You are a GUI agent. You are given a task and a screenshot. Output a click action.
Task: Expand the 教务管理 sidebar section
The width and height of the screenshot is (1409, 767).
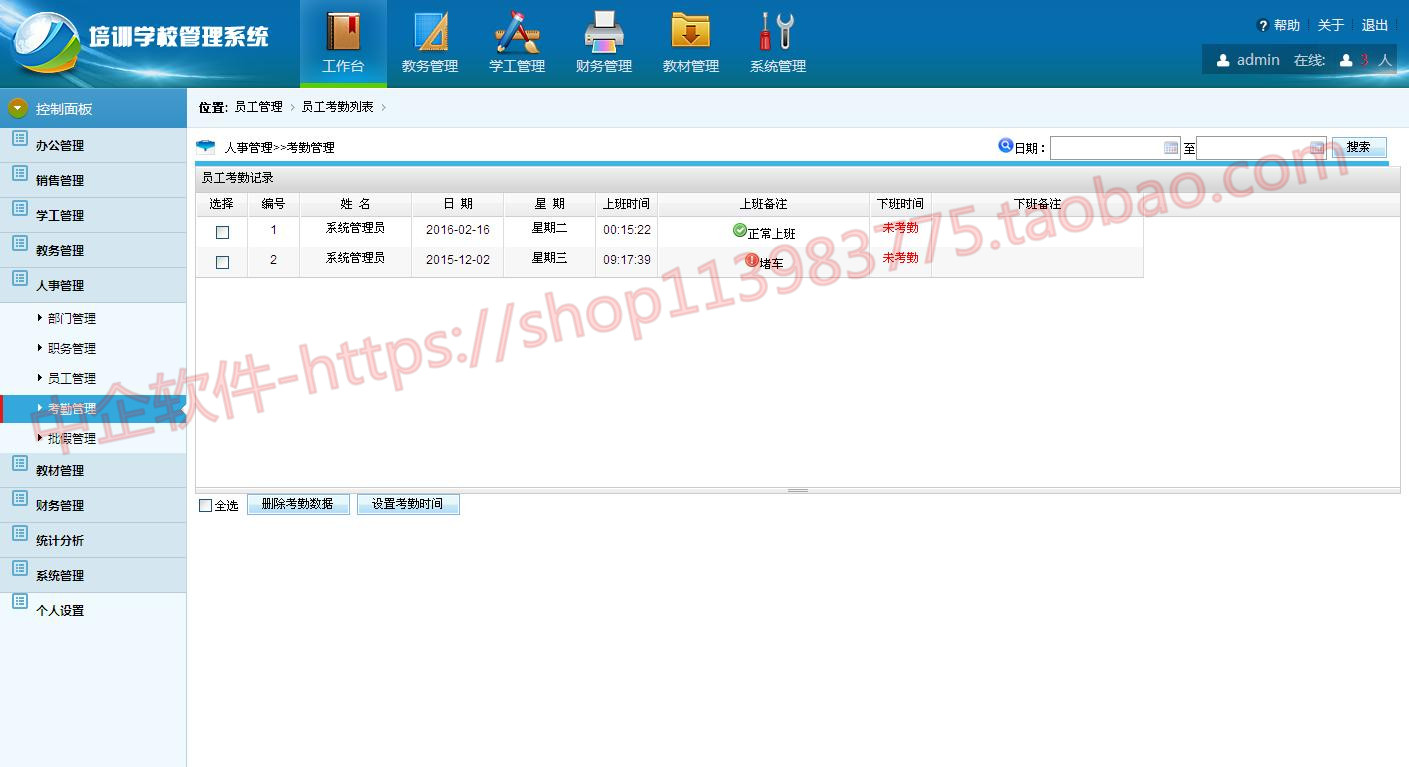click(93, 250)
